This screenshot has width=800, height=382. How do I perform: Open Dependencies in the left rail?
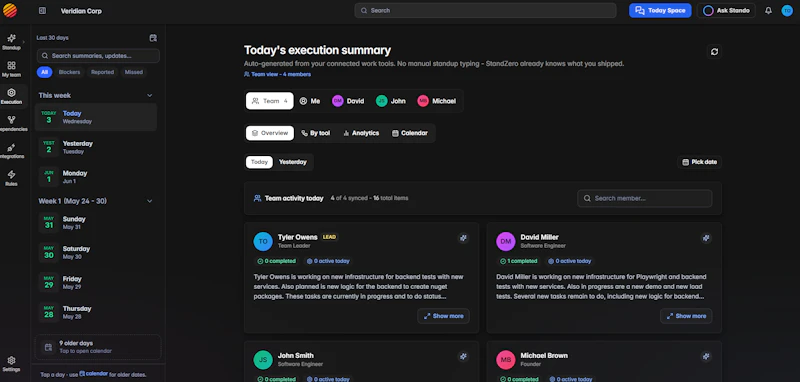tap(11, 123)
